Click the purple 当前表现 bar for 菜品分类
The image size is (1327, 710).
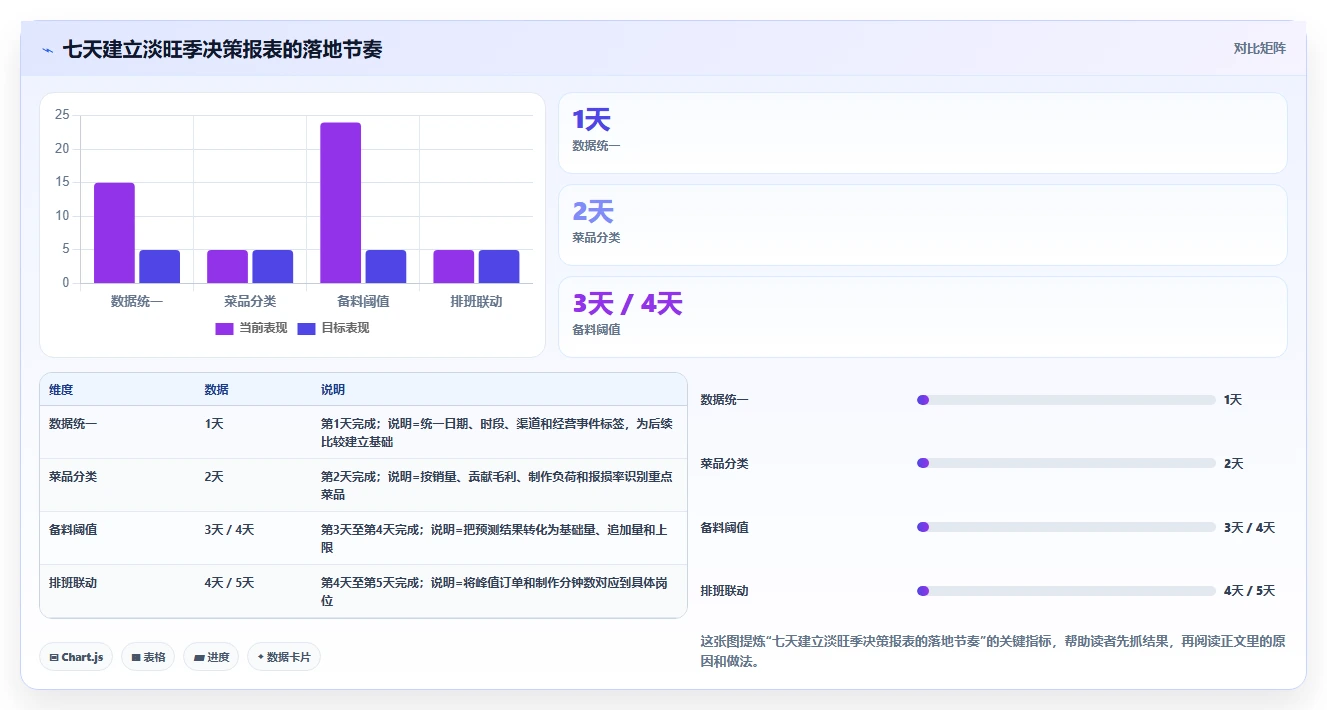(227, 266)
